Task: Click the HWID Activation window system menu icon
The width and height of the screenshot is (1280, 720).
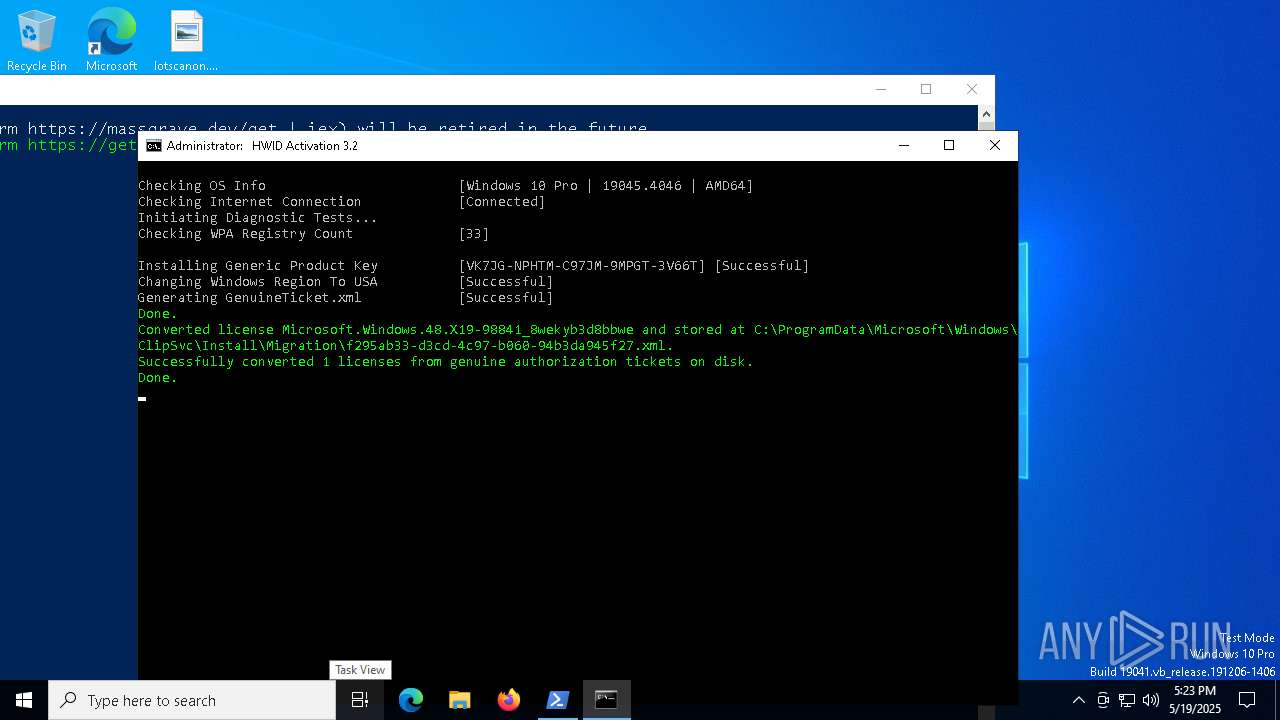Action: coord(153,146)
